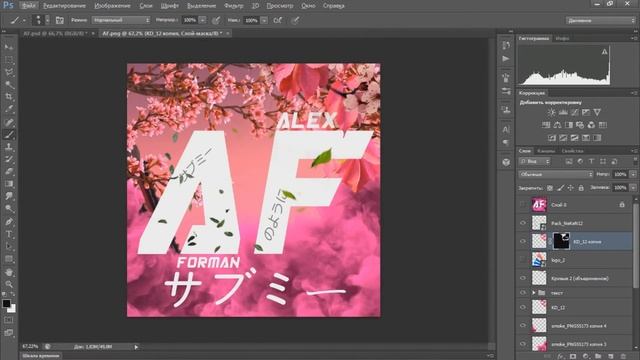Open the Фильтр menu
Screen dimensions: 640x360
point(233,6)
